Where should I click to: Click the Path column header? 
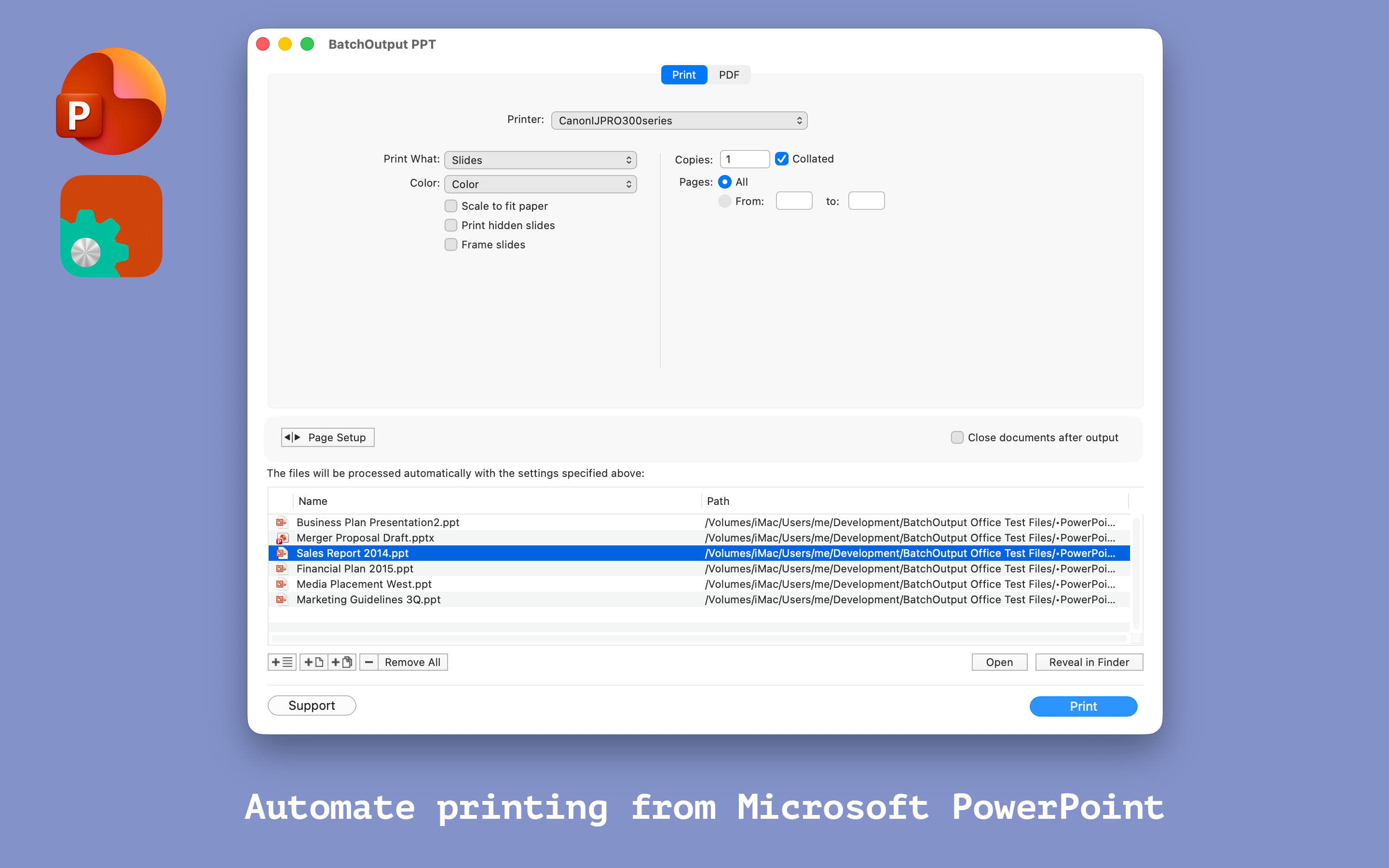915,501
